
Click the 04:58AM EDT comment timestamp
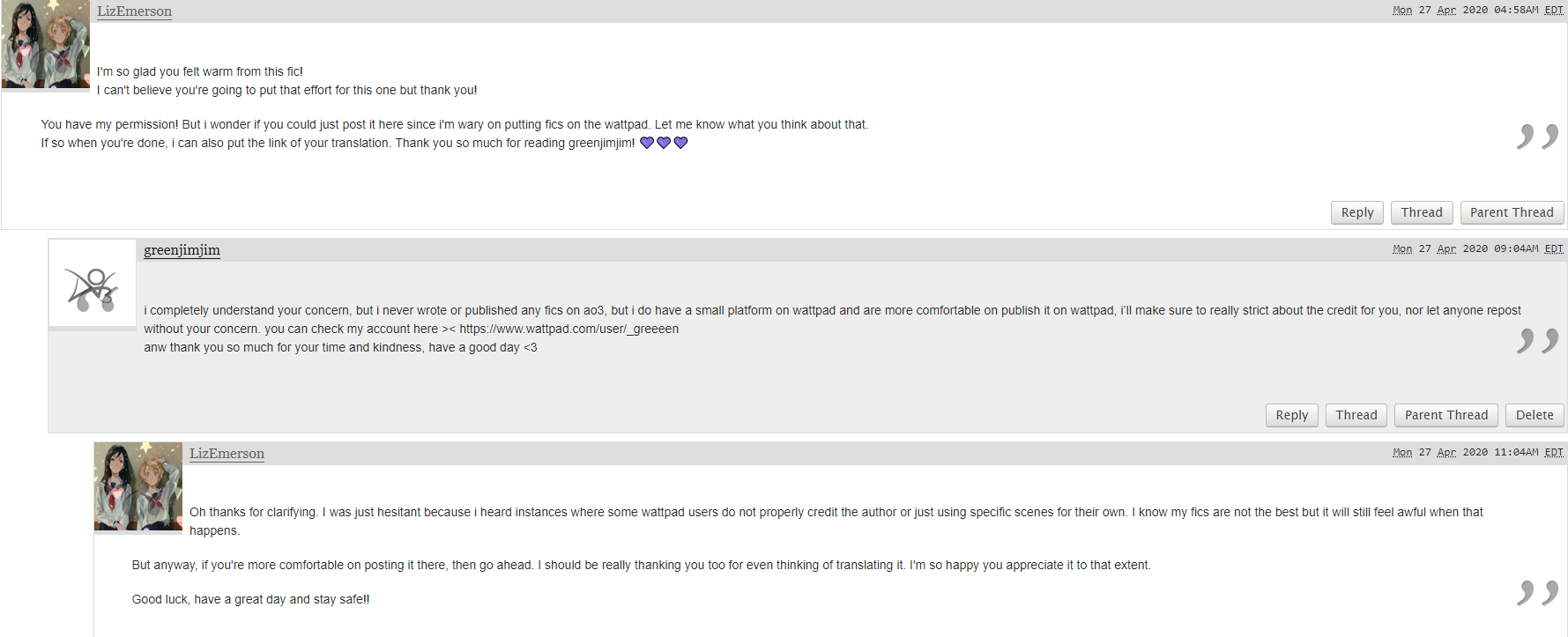click(1478, 11)
